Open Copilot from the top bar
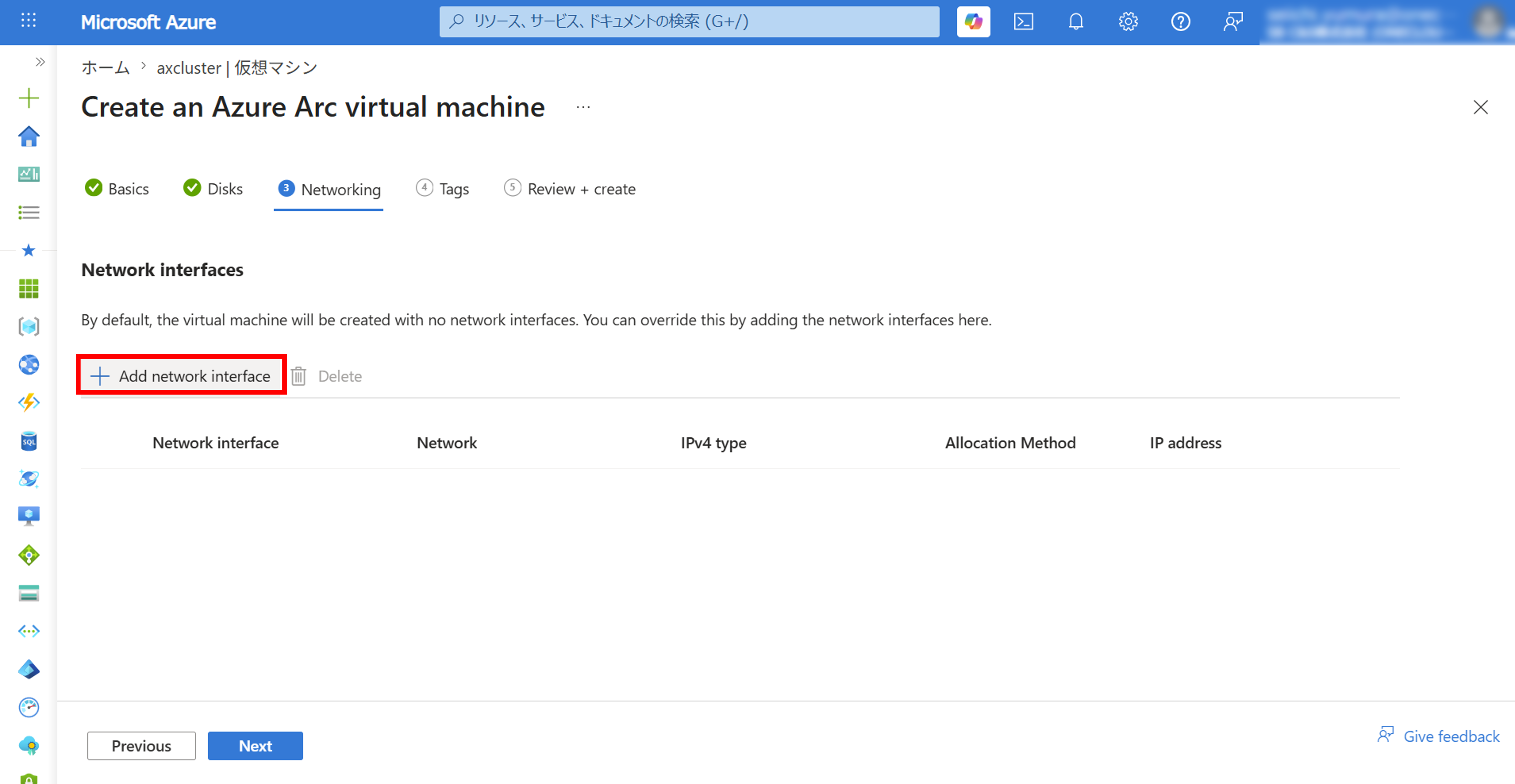This screenshot has width=1515, height=784. pyautogui.click(x=973, y=22)
